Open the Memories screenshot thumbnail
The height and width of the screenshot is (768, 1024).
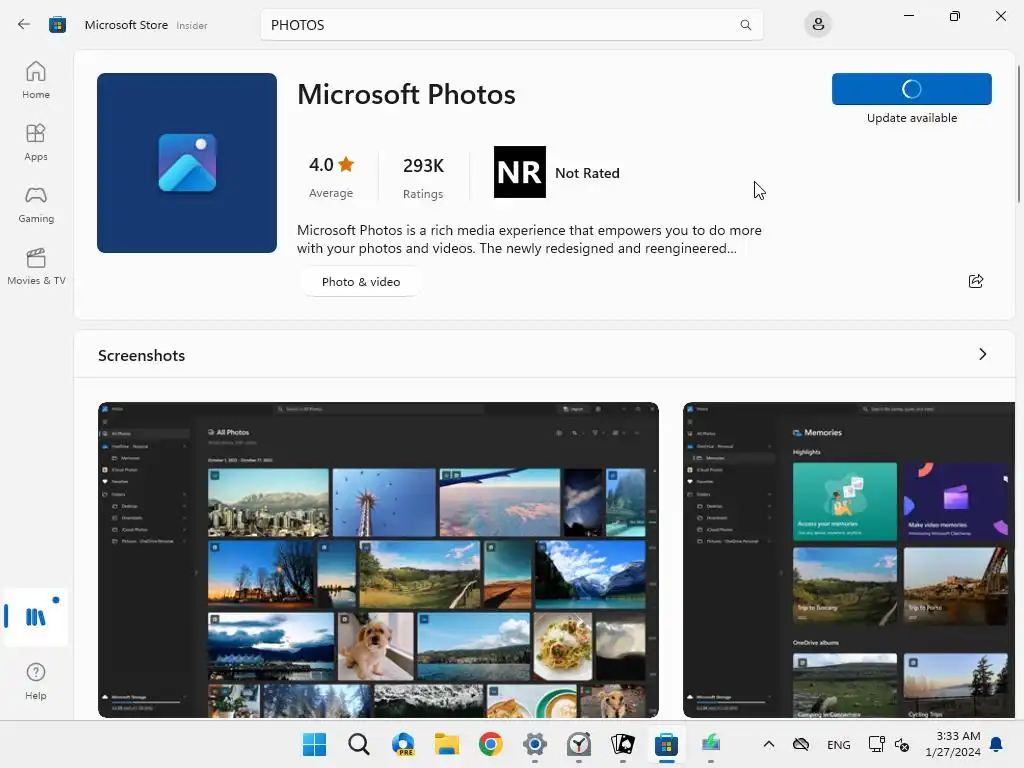849,560
